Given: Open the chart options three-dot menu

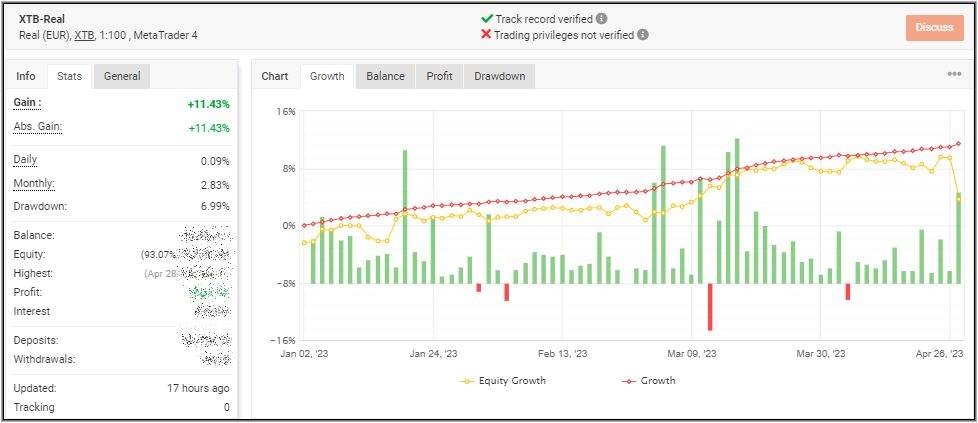Looking at the screenshot, I should [954, 75].
